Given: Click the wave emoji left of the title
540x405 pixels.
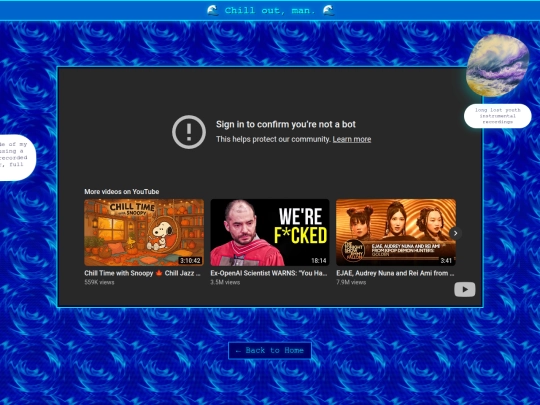Looking at the screenshot, I should coord(213,11).
